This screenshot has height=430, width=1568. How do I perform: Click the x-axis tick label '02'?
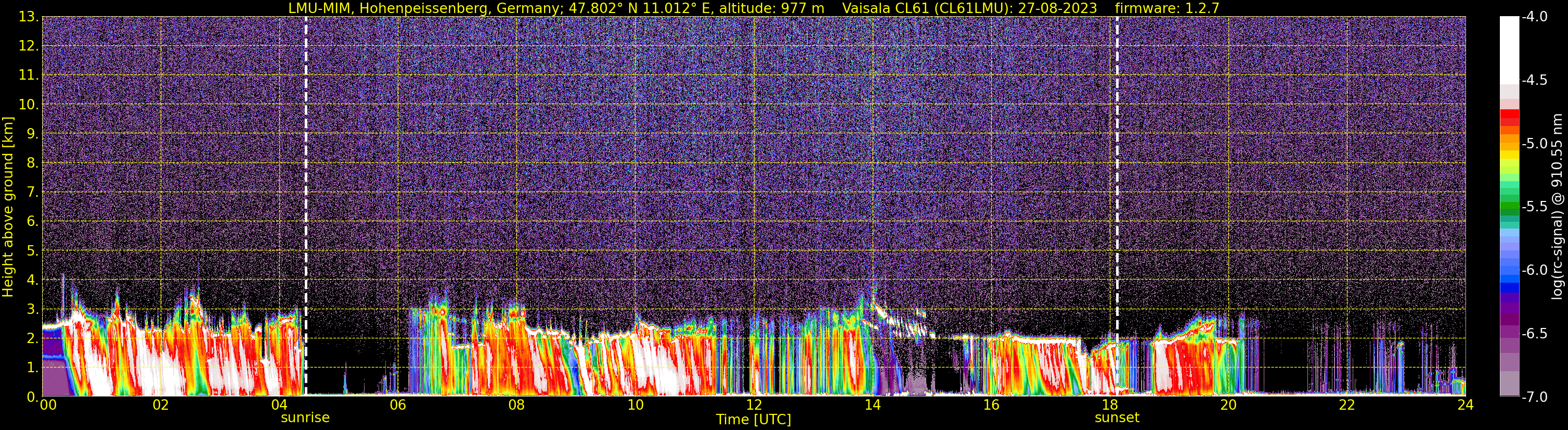pos(160,405)
